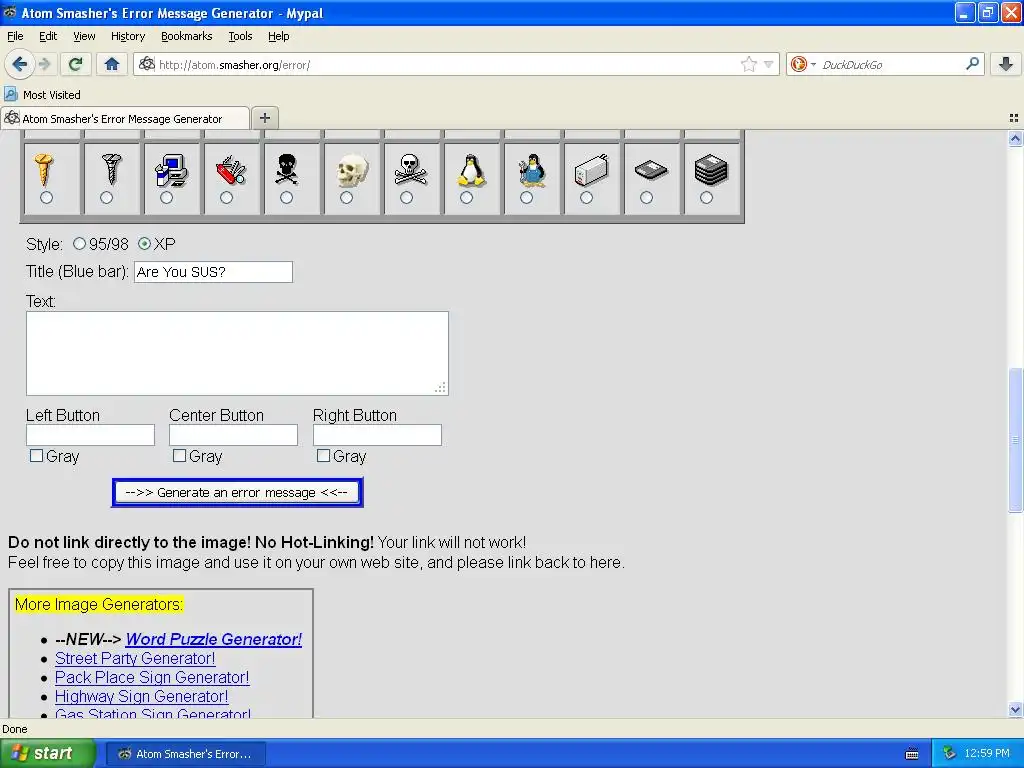Click the computer setup icon
Image resolution: width=1024 pixels, height=768 pixels.
[x=171, y=170]
